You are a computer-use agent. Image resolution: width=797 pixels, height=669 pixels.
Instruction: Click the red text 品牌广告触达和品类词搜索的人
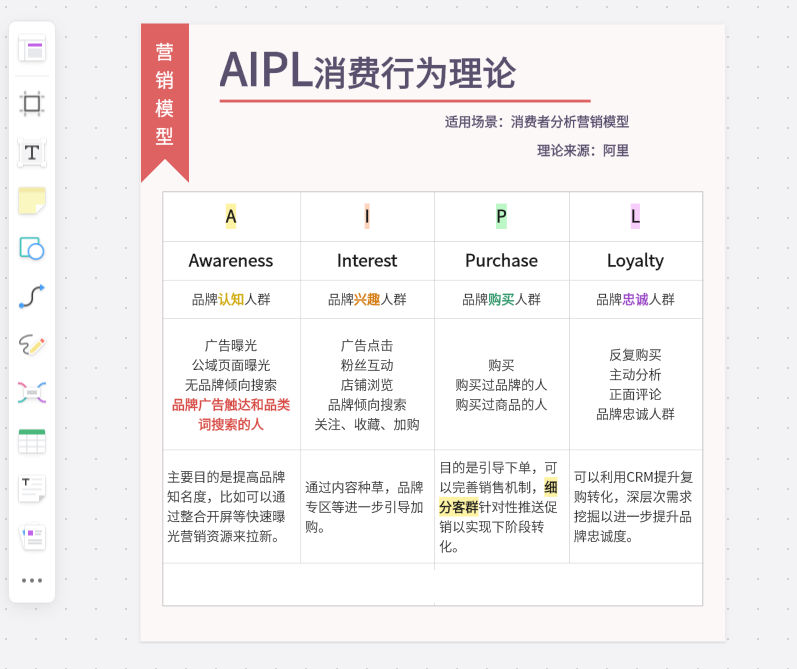click(x=231, y=414)
